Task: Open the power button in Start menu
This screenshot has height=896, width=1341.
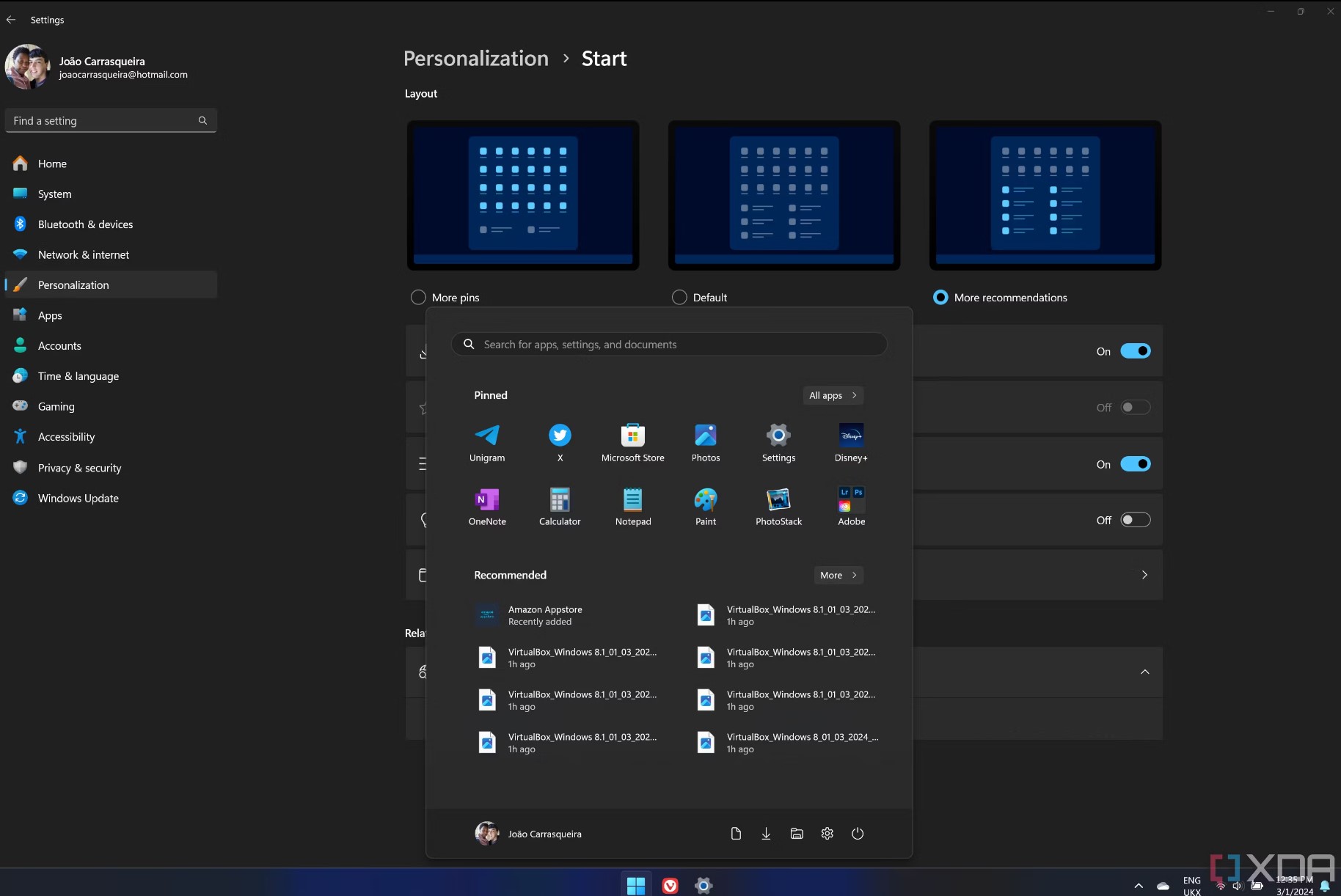Action: (857, 834)
